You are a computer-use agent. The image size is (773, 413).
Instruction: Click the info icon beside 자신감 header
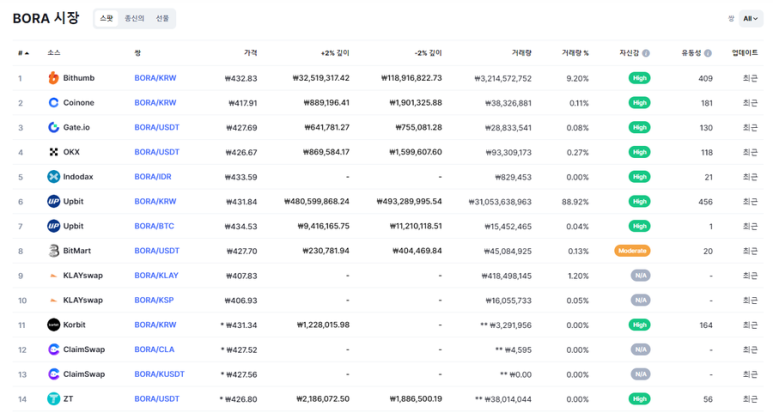(646, 53)
